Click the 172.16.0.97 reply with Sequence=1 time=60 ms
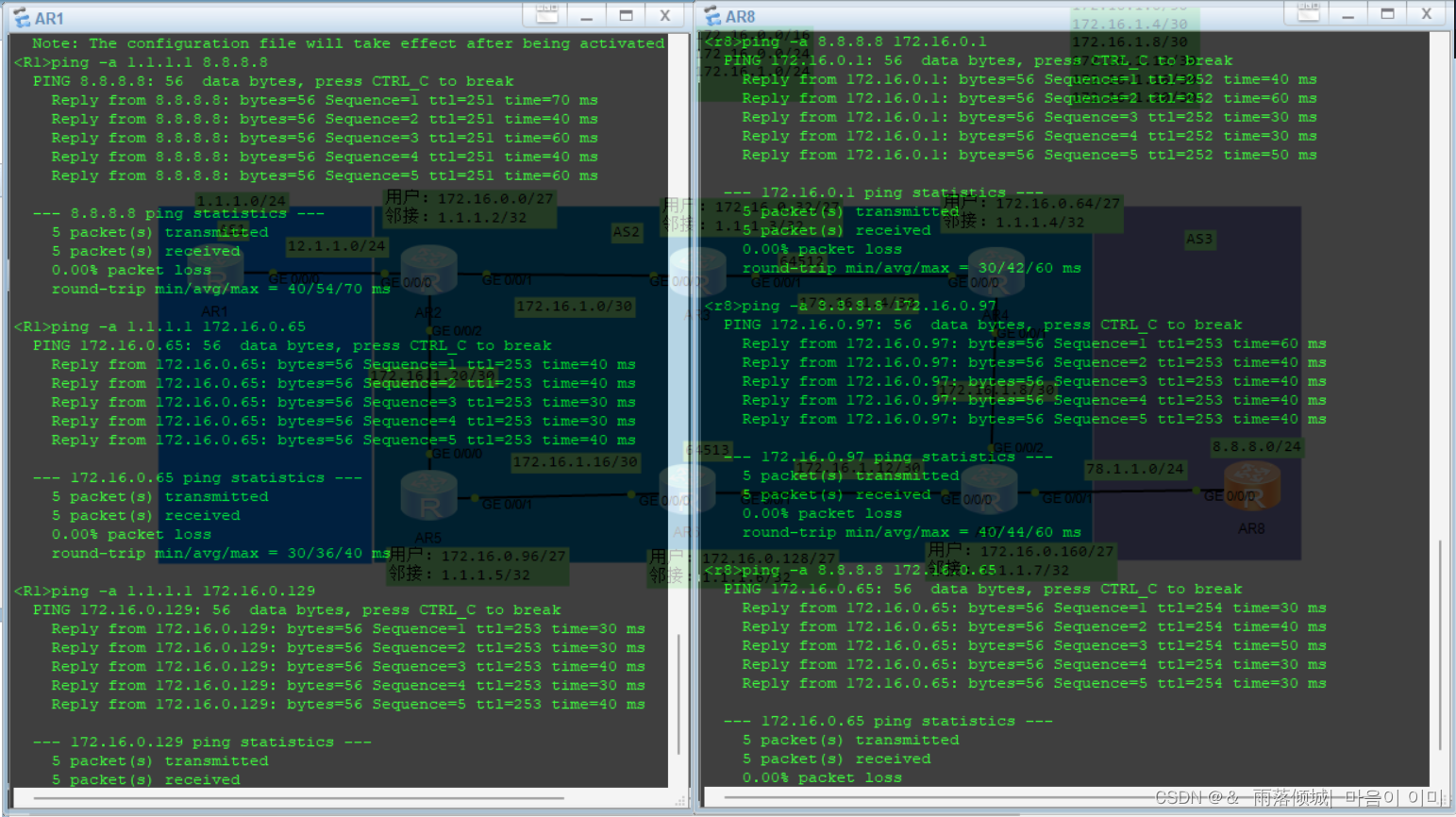The height and width of the screenshot is (817, 1456). tap(1034, 343)
